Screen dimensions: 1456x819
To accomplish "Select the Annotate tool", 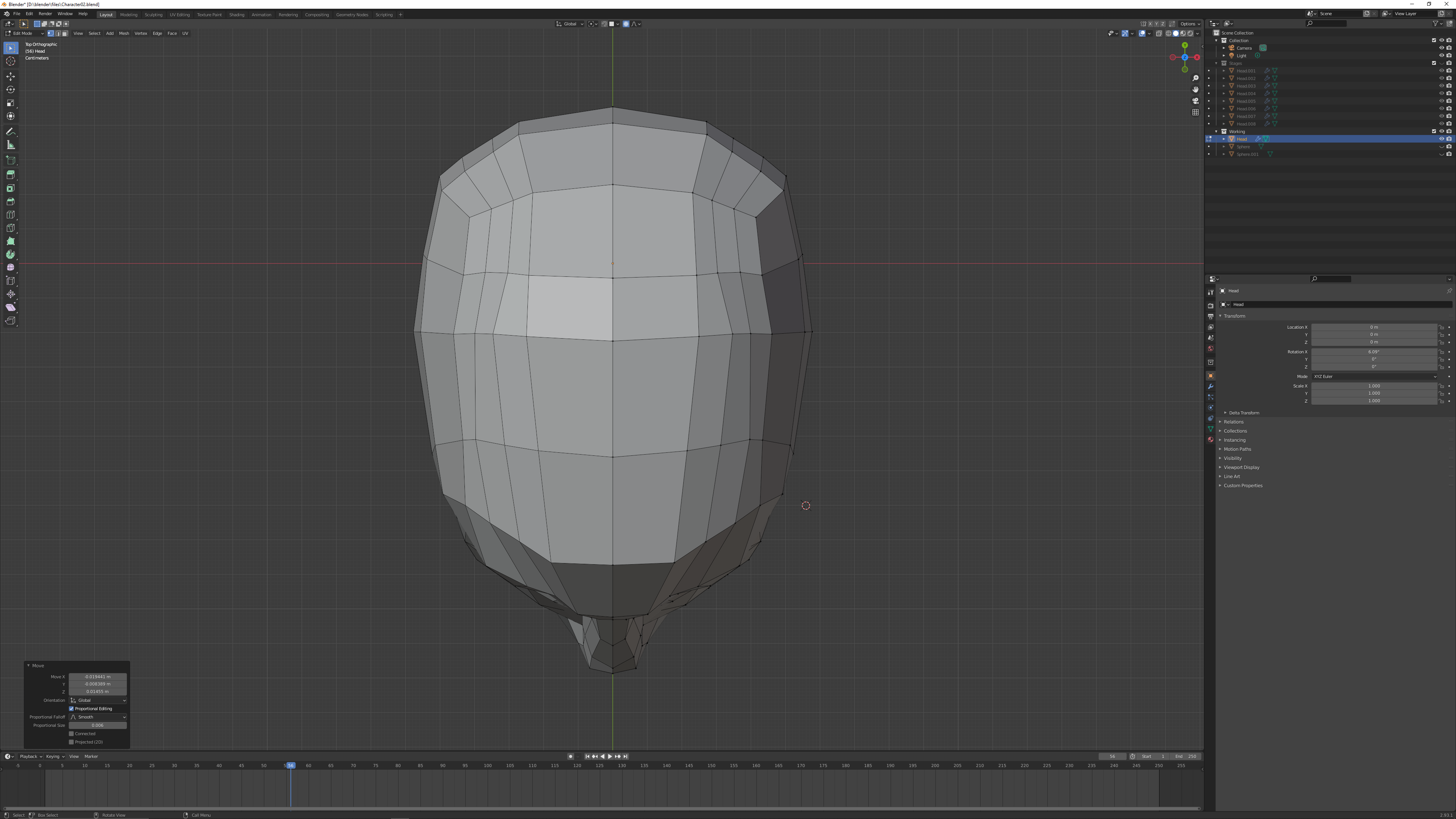I will point(11,132).
